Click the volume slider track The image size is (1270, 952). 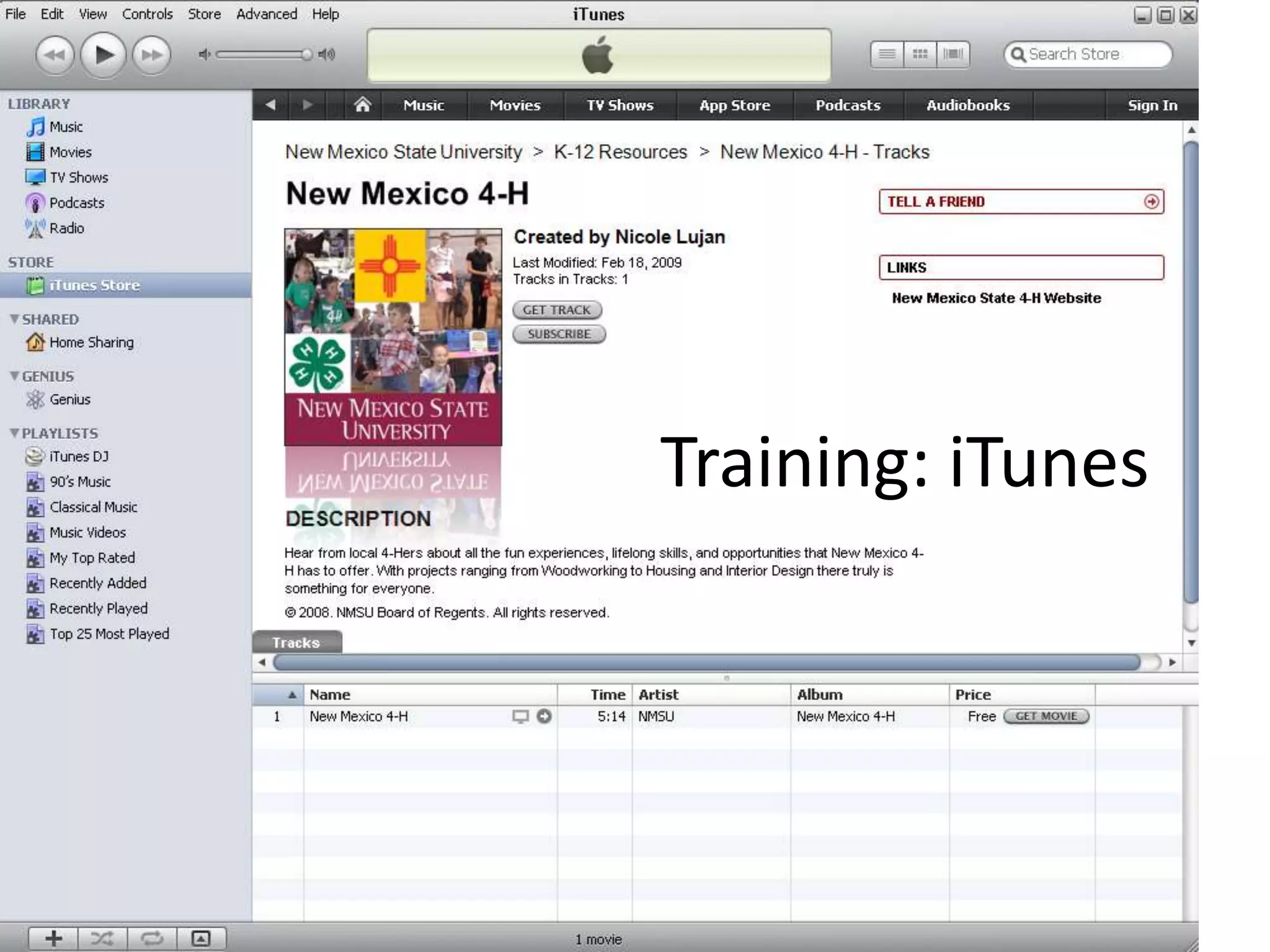(260, 55)
